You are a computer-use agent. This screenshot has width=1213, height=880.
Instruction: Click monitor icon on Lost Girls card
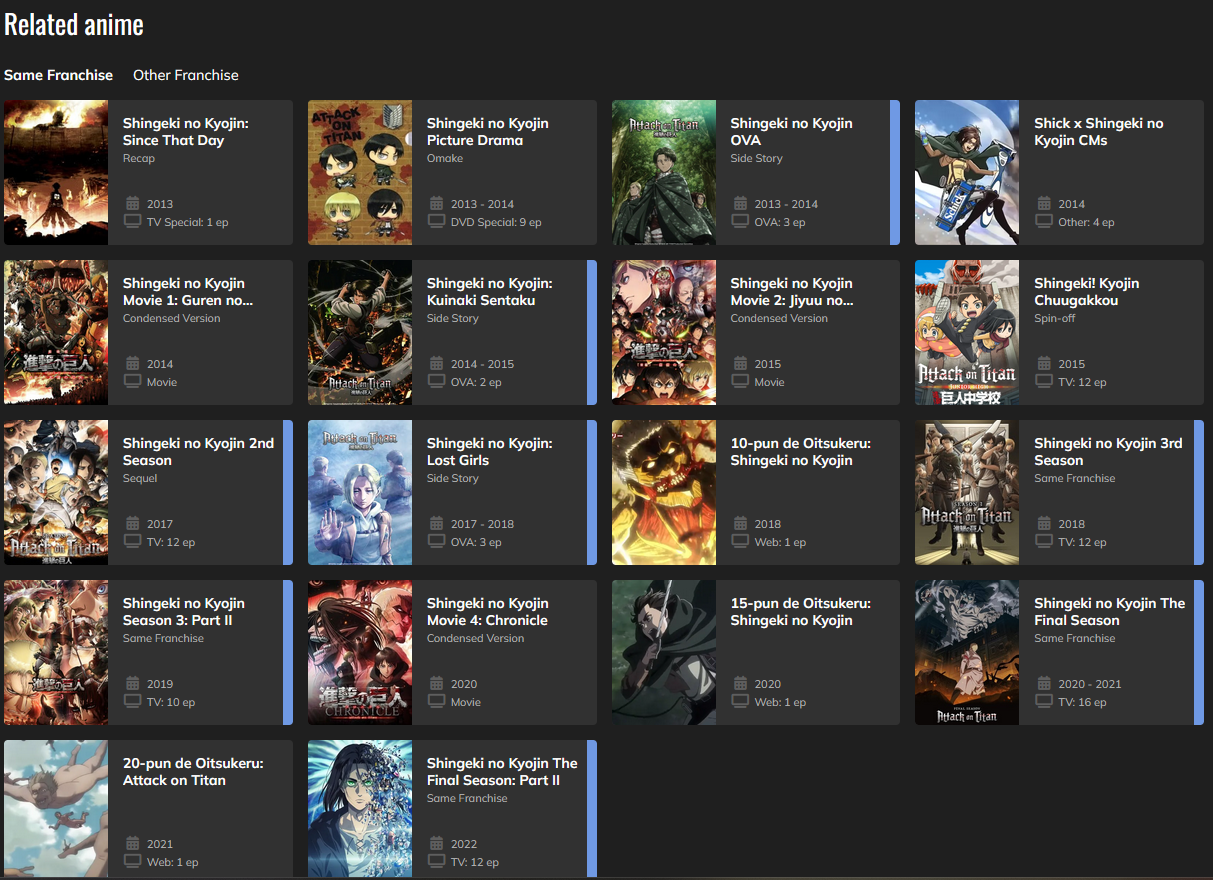(436, 541)
